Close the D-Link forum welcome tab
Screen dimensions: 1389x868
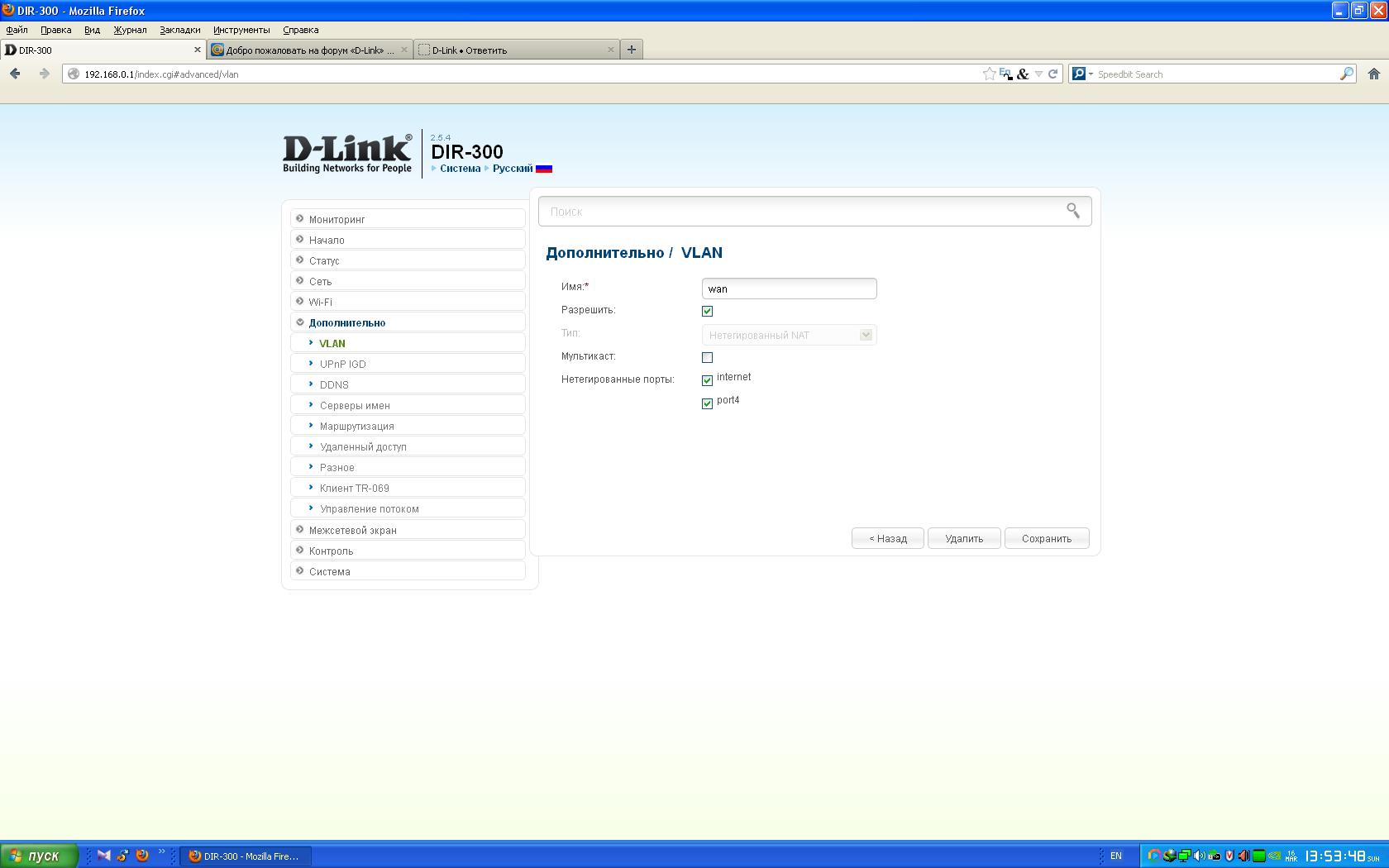point(404,50)
